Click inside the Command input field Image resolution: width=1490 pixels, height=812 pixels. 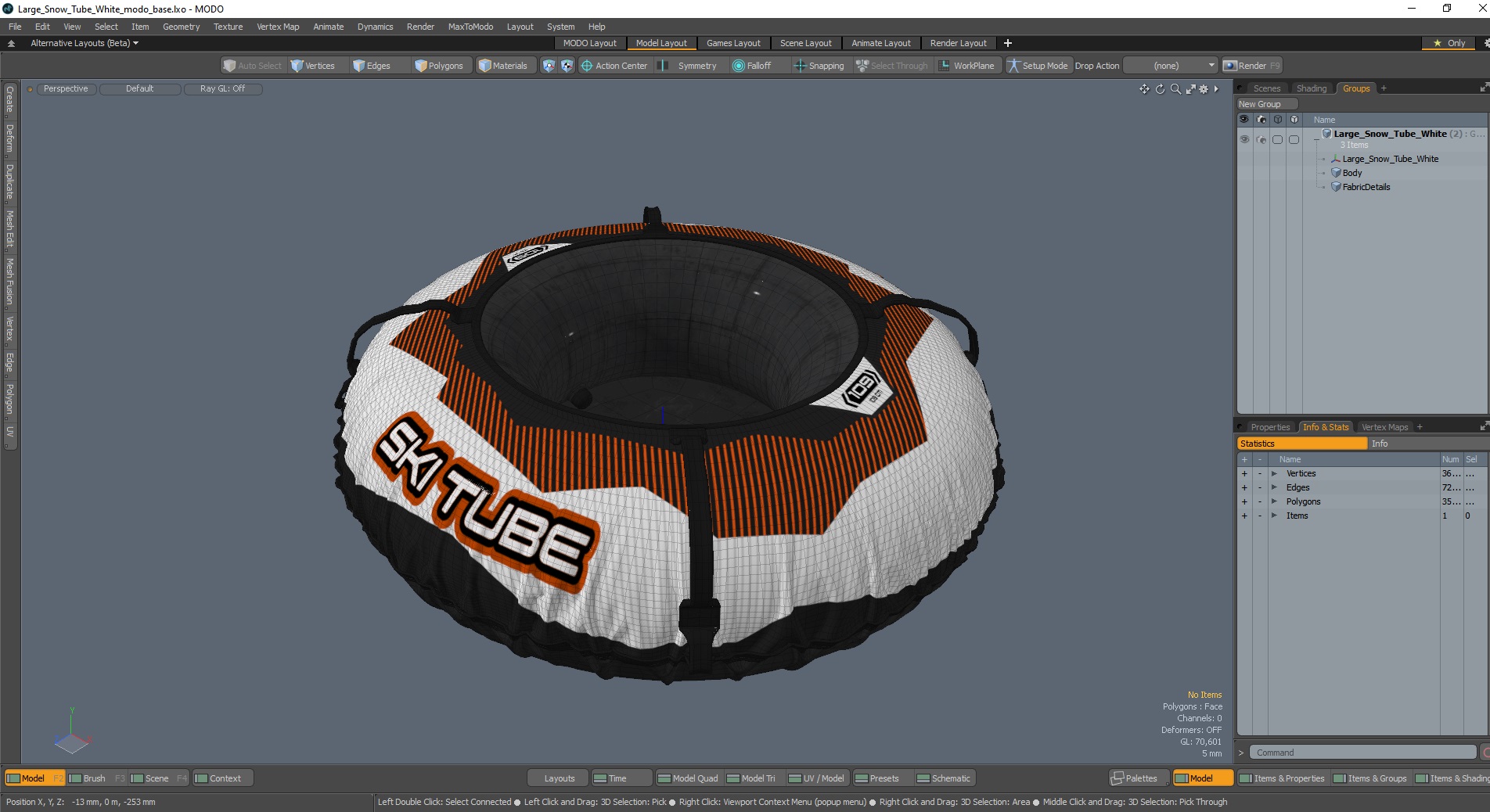(x=1362, y=753)
